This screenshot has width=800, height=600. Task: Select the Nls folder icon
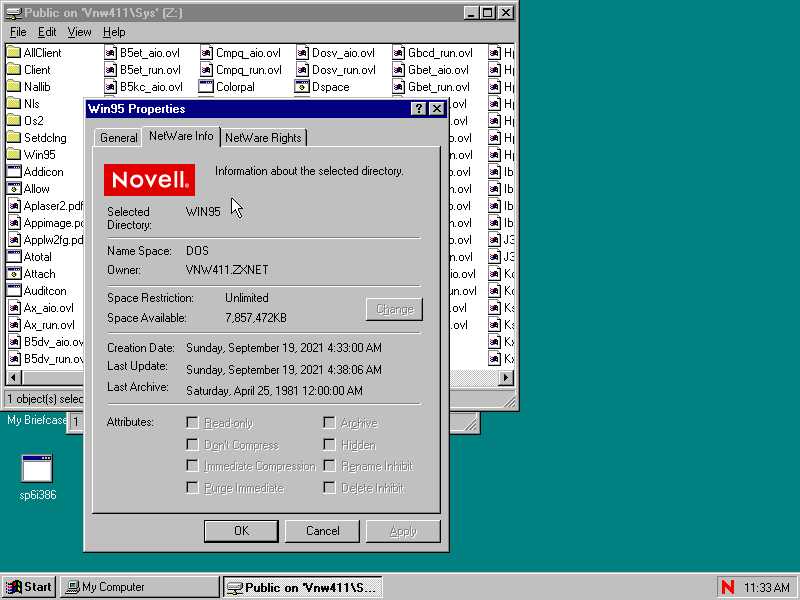pos(14,104)
